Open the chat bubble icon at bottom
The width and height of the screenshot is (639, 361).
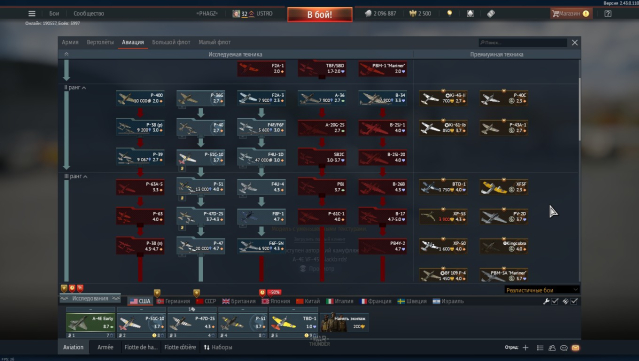coord(564,348)
